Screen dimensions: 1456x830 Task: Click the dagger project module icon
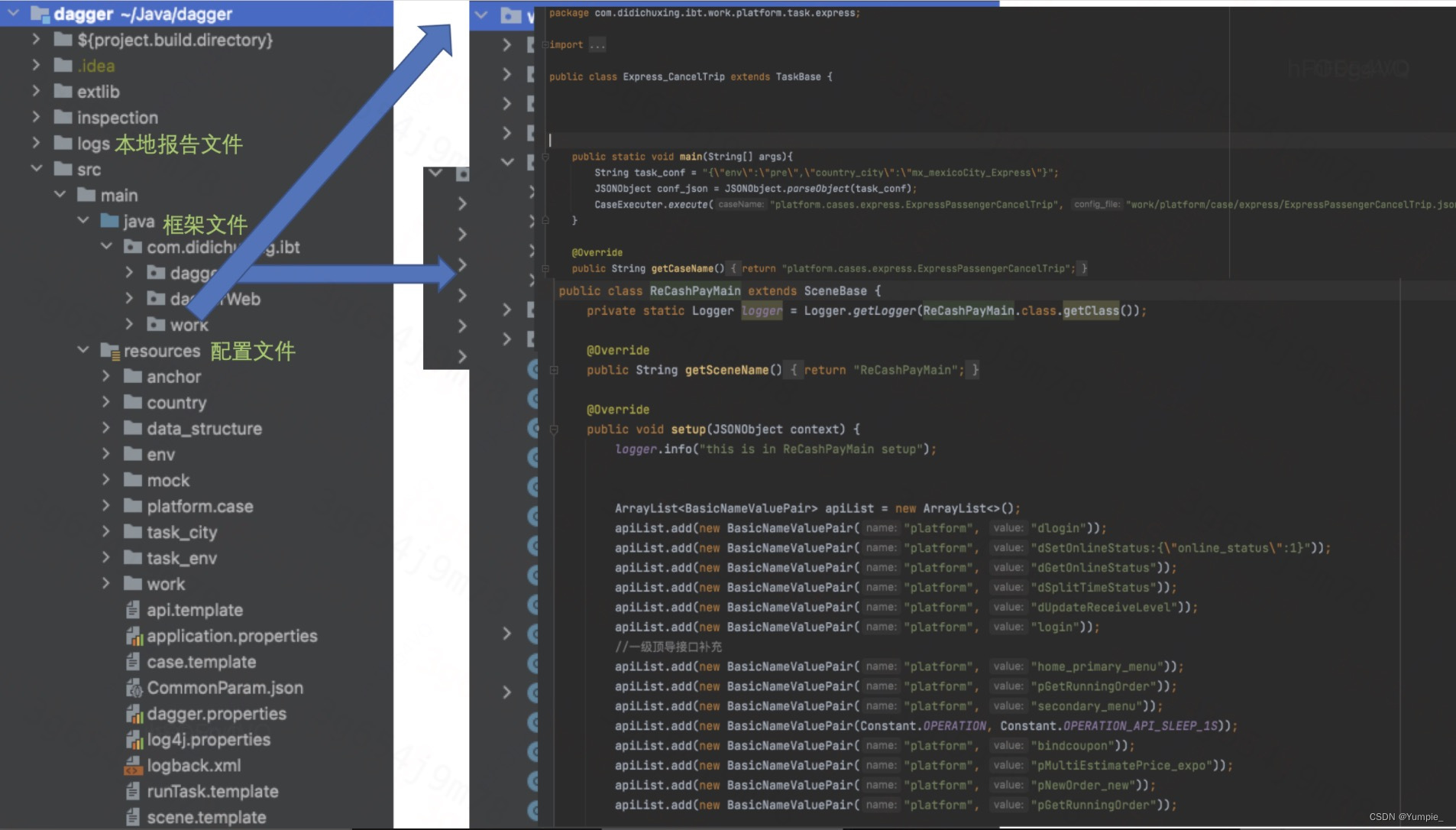click(x=39, y=14)
